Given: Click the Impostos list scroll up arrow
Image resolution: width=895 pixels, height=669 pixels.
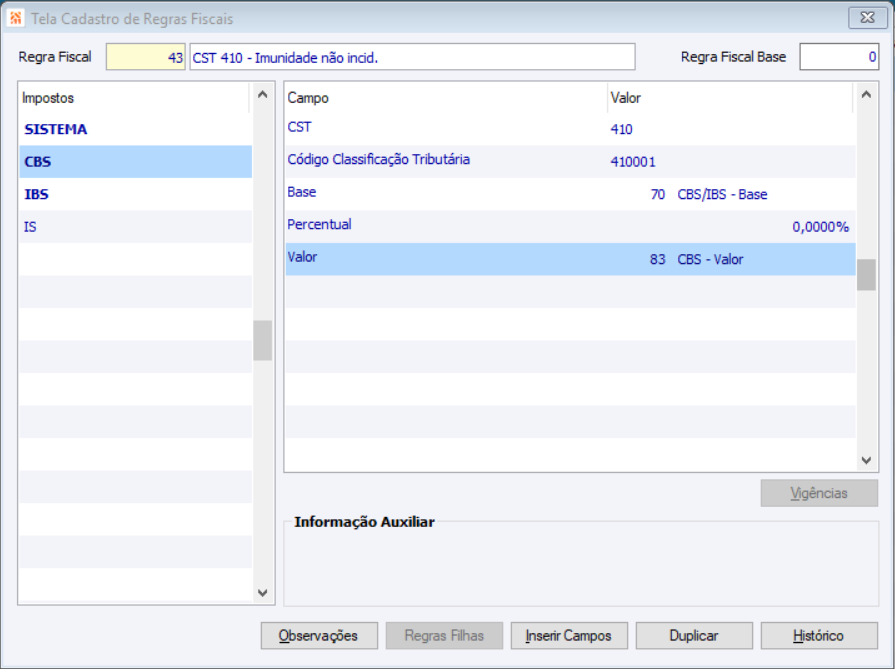Looking at the screenshot, I should (x=263, y=95).
